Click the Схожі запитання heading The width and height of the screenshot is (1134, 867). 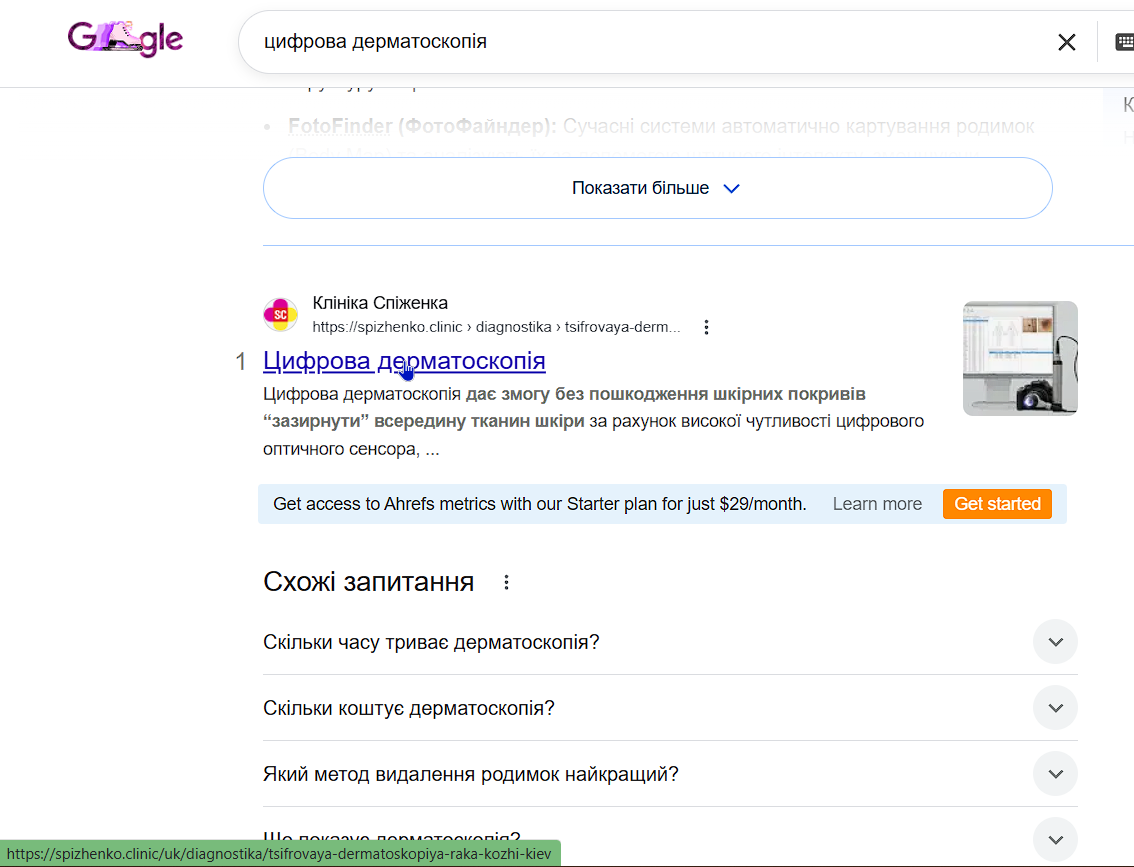click(x=369, y=581)
